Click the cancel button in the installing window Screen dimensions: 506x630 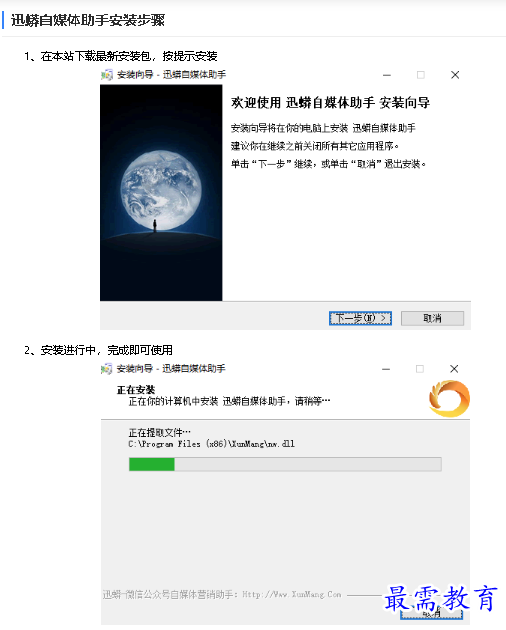(x=431, y=614)
